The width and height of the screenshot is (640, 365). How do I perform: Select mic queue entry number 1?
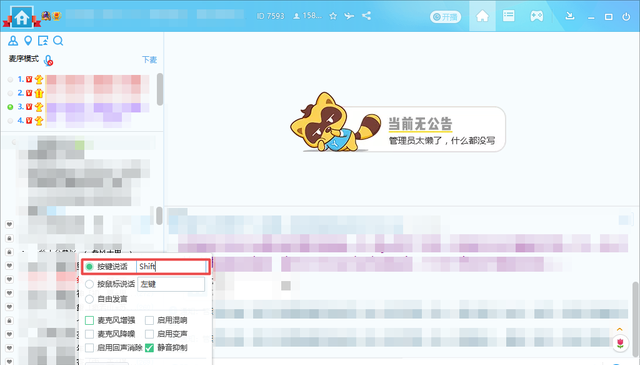[x=78, y=79]
